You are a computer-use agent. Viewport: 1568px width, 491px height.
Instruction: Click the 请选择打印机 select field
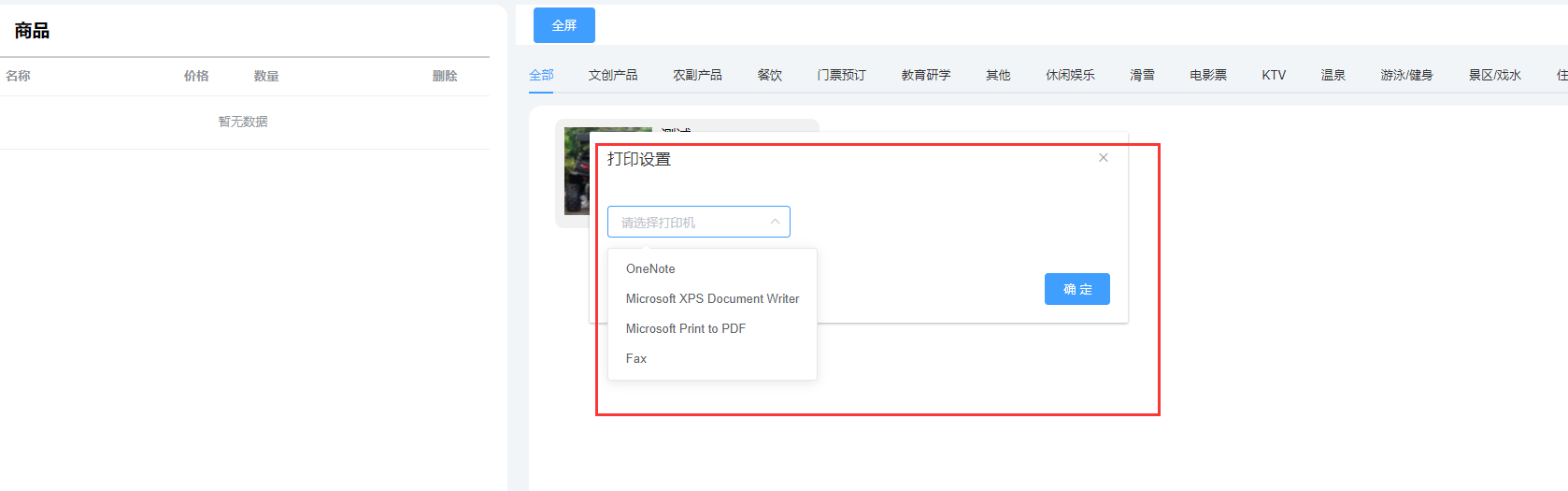click(688, 222)
